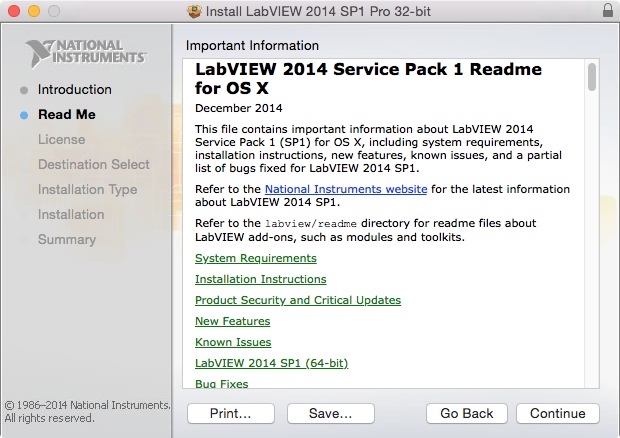
Task: Select the Introduction step in sidebar
Action: pos(75,90)
